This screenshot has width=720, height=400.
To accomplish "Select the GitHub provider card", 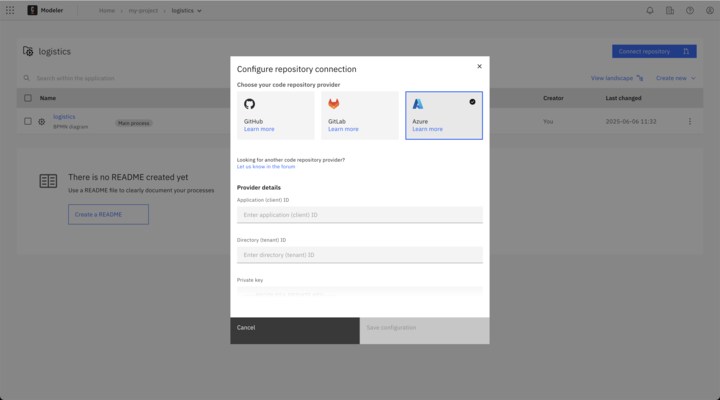I will pyautogui.click(x=276, y=115).
